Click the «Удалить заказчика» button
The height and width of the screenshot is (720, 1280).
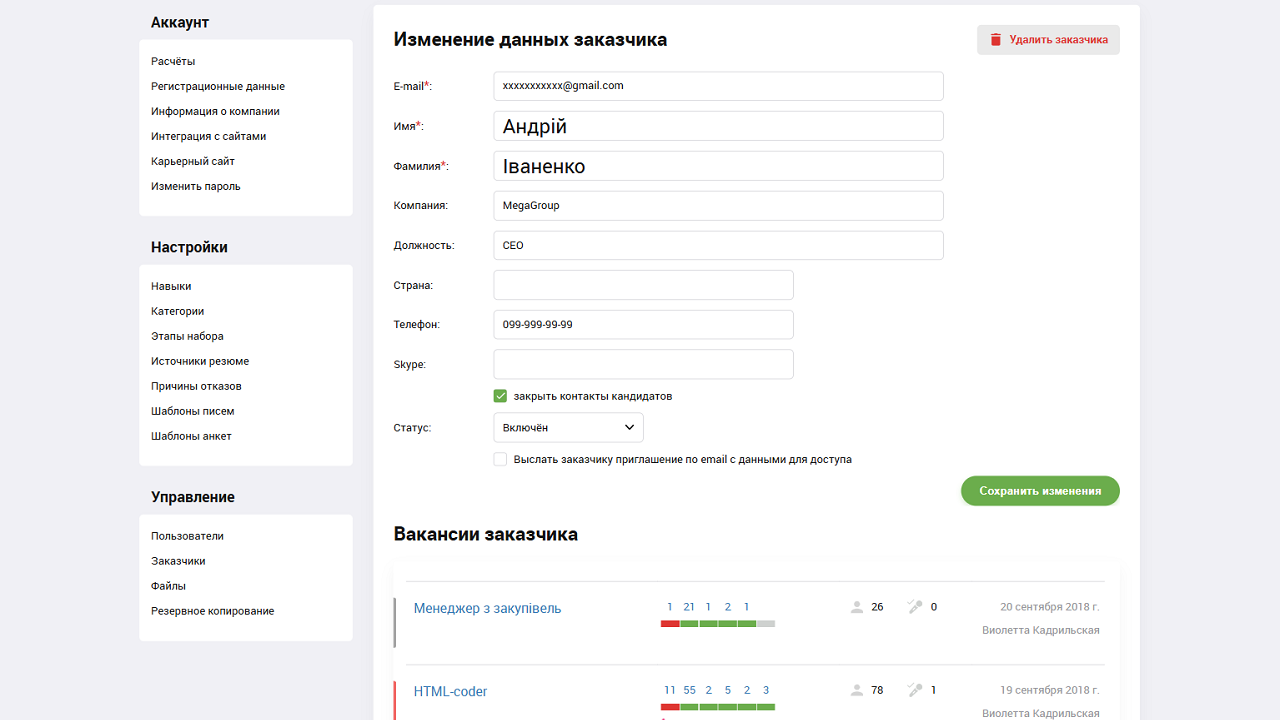pyautogui.click(x=1048, y=39)
